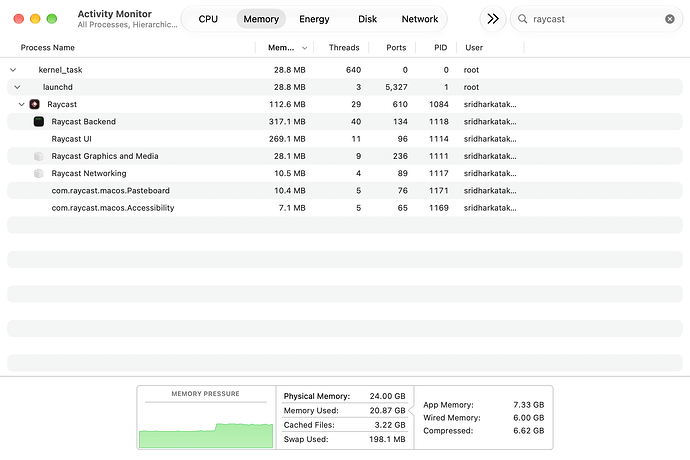This screenshot has height=460, width=690.
Task: Collapse the kernel_task tree row
Action: coord(13,70)
